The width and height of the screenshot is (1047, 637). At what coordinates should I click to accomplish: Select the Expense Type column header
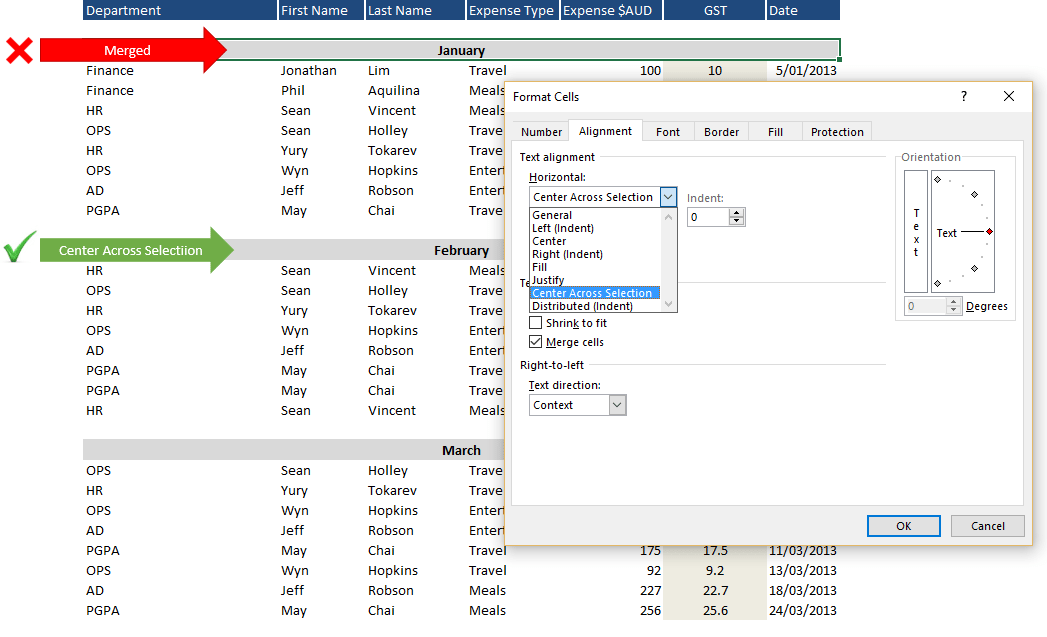pyautogui.click(x=512, y=10)
